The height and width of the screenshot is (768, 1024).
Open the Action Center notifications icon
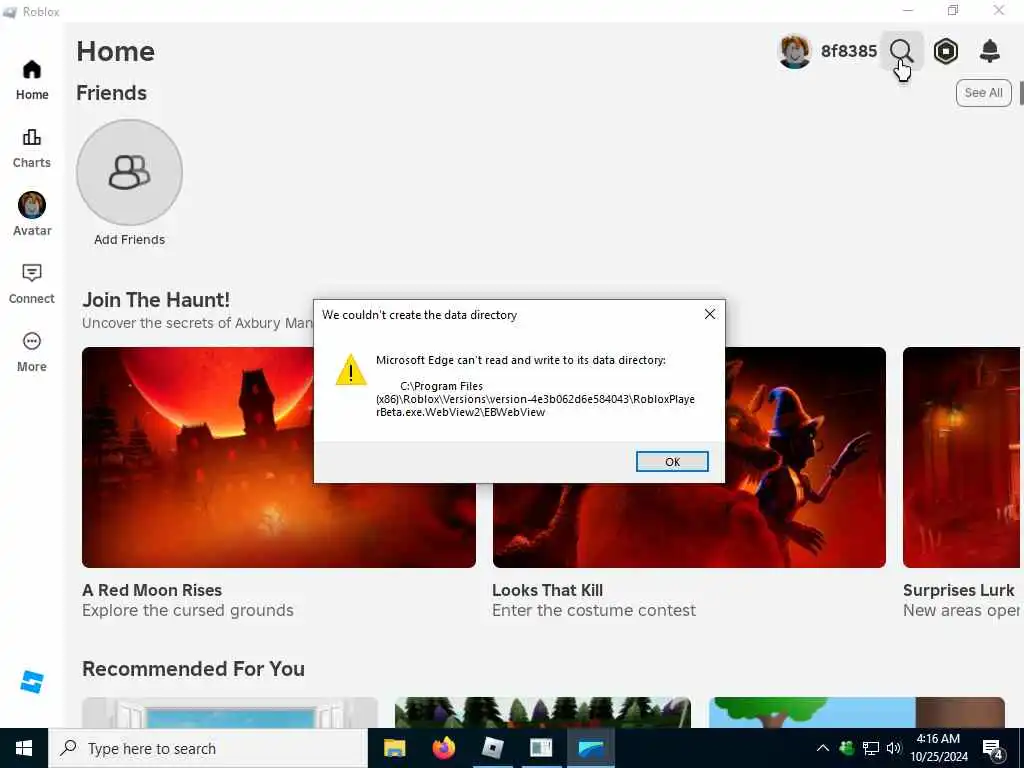[x=993, y=749]
